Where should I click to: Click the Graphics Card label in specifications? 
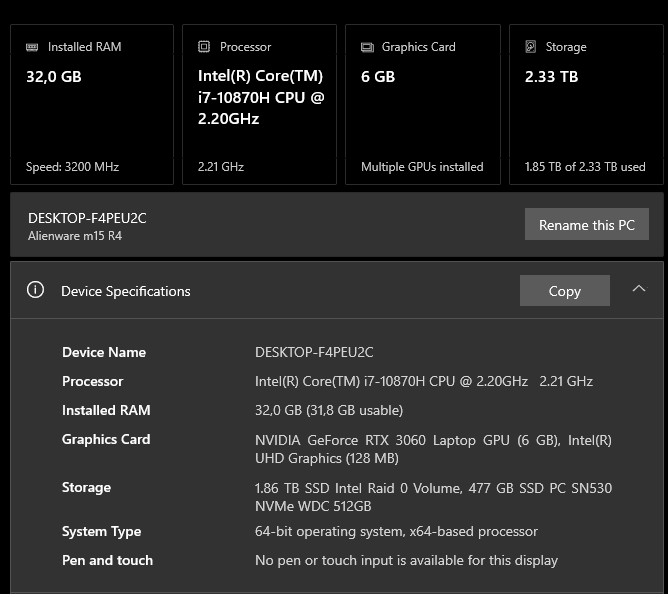tap(106, 440)
